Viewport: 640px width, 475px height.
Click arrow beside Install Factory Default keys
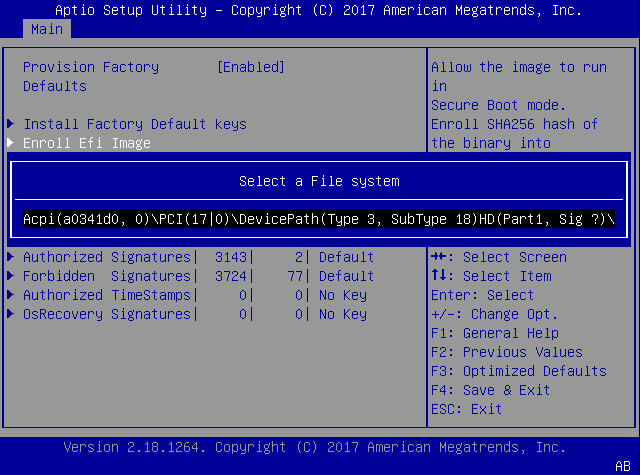[x=11, y=123]
